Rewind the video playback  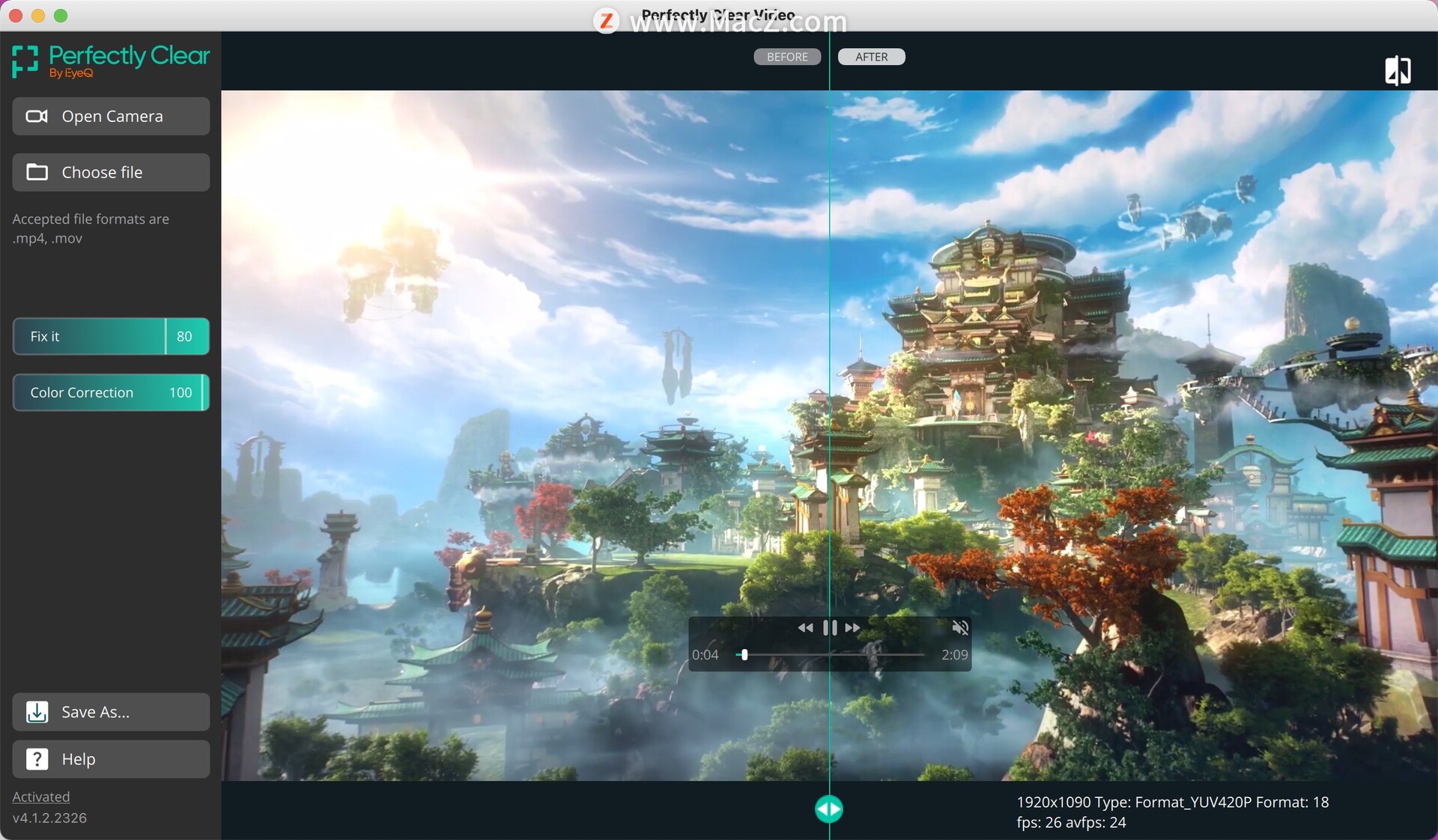point(805,627)
